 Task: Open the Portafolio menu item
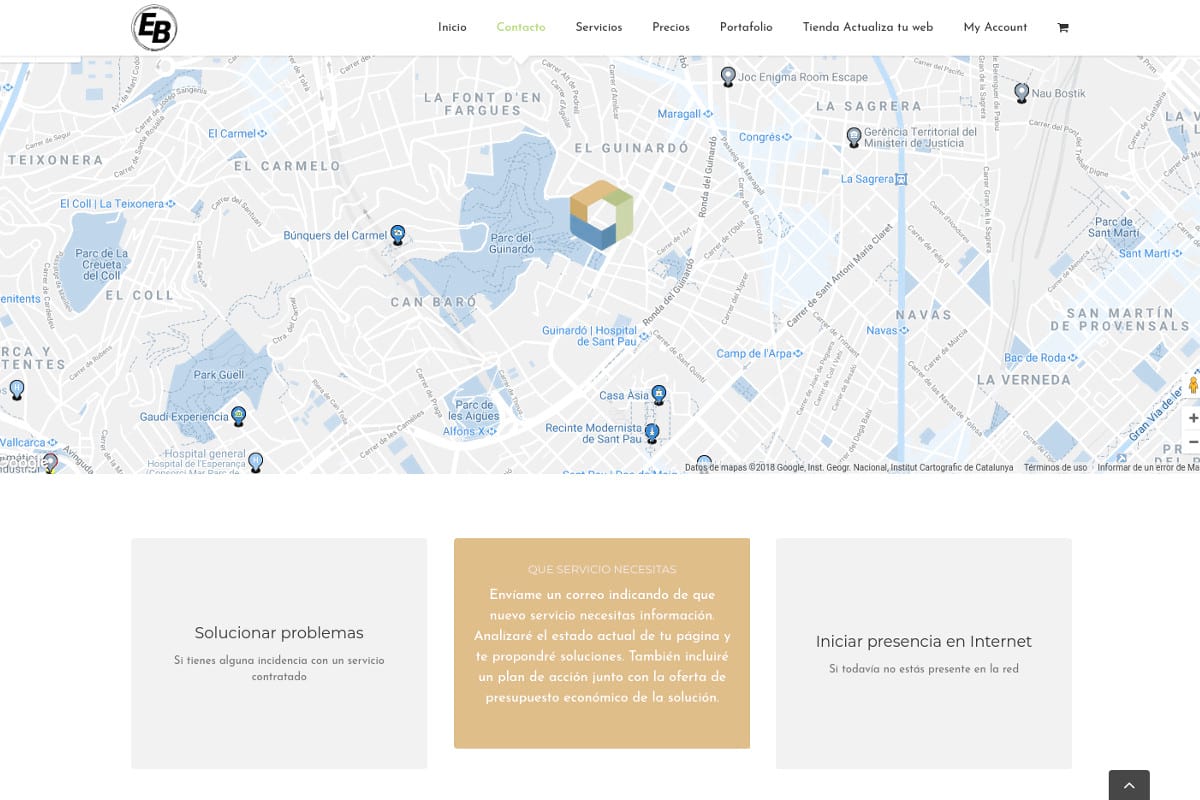click(x=746, y=28)
